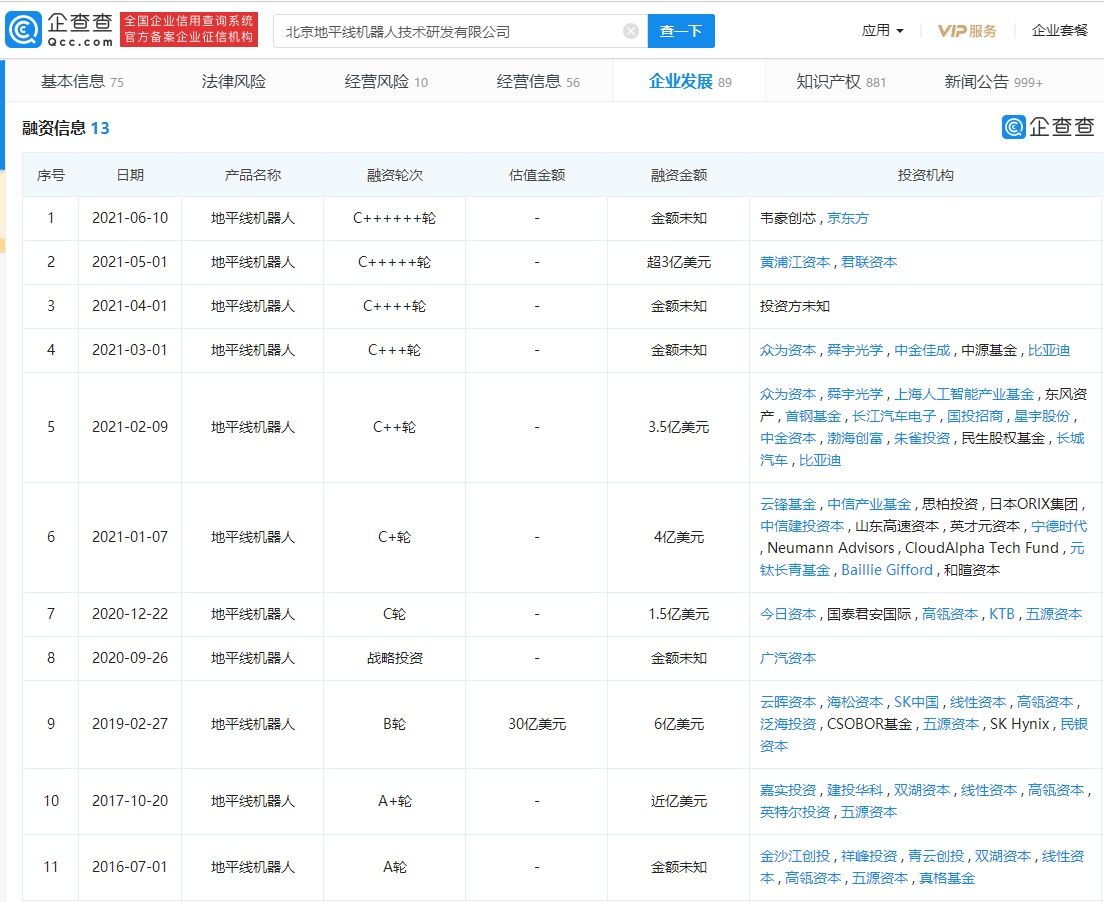Open Baillie Gifford investor link

(886, 570)
